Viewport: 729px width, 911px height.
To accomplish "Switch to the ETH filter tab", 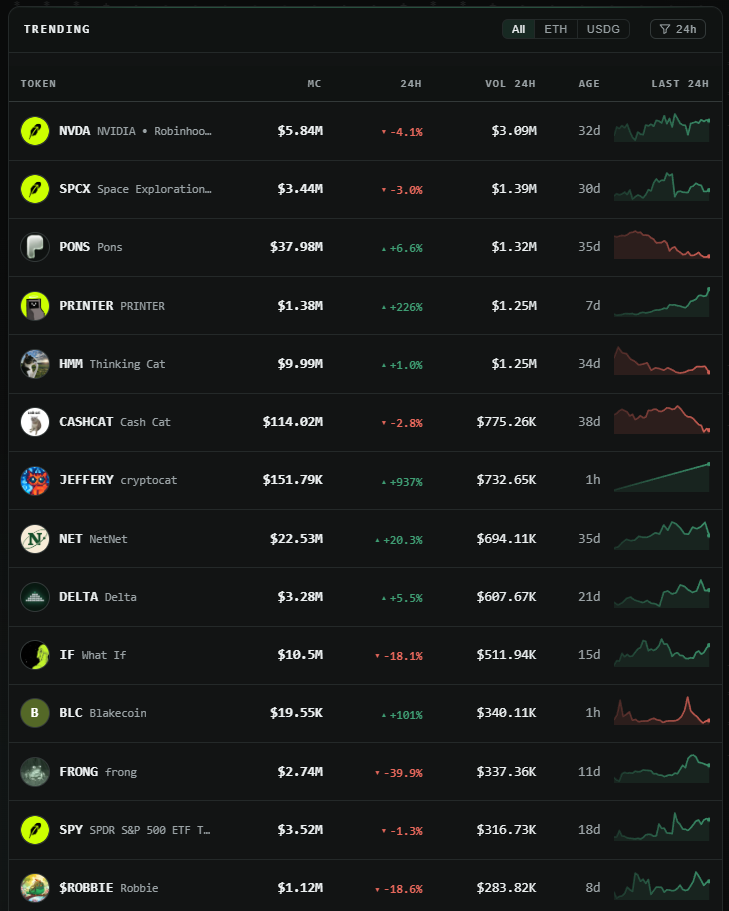I will 556,29.
